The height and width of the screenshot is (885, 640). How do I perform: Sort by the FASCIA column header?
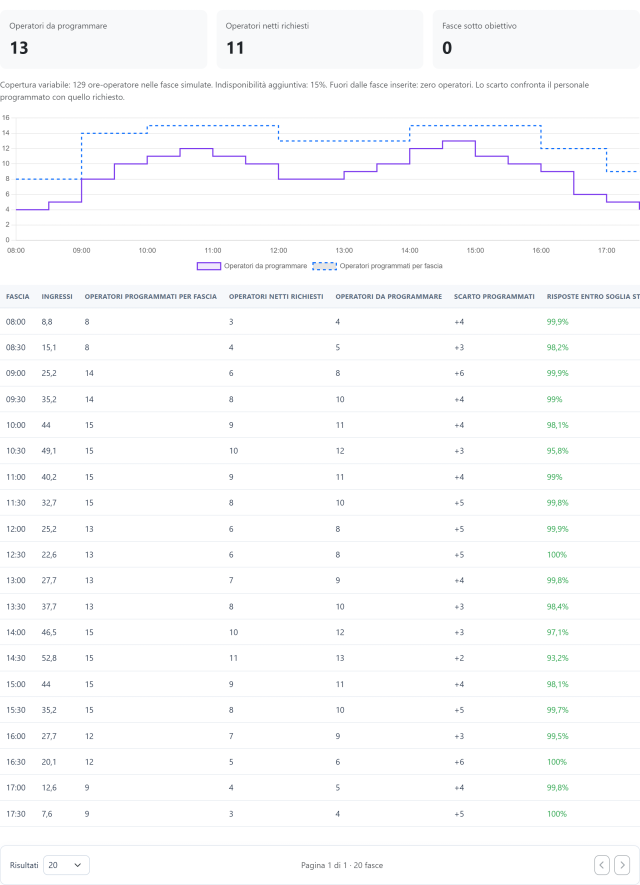coord(17,296)
